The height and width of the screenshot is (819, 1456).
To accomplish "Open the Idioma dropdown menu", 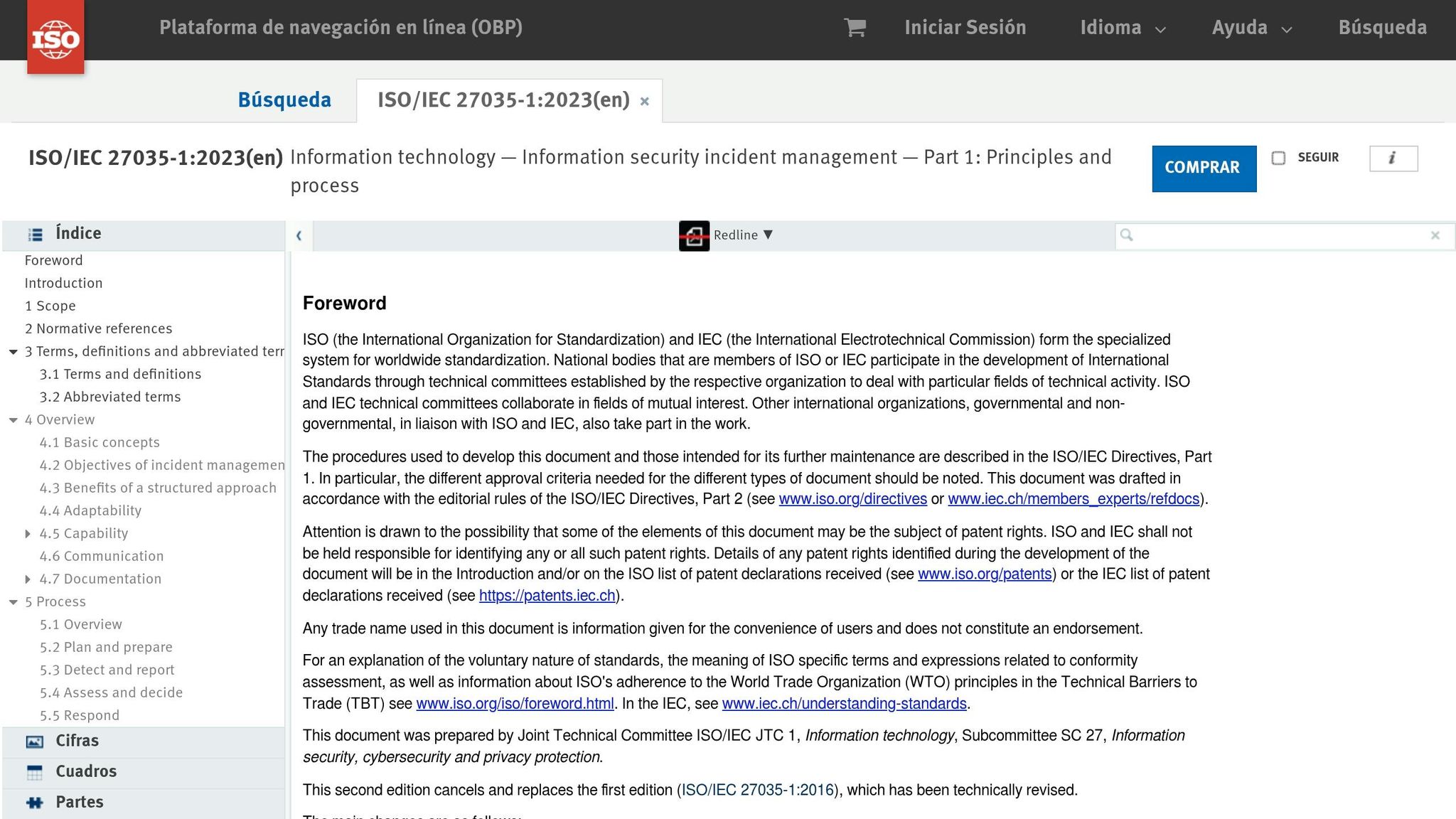I will point(1123,28).
